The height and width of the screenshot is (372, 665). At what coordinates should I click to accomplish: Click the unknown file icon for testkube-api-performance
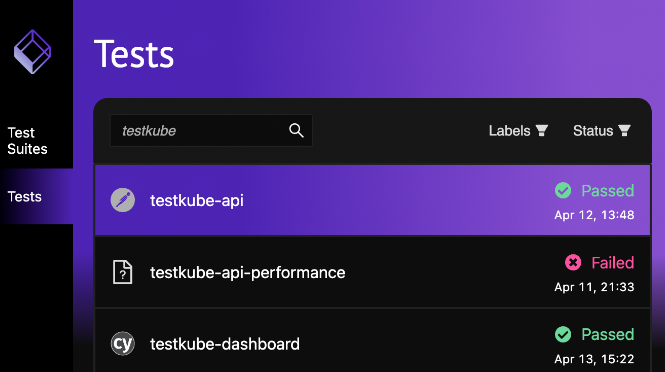(x=123, y=272)
